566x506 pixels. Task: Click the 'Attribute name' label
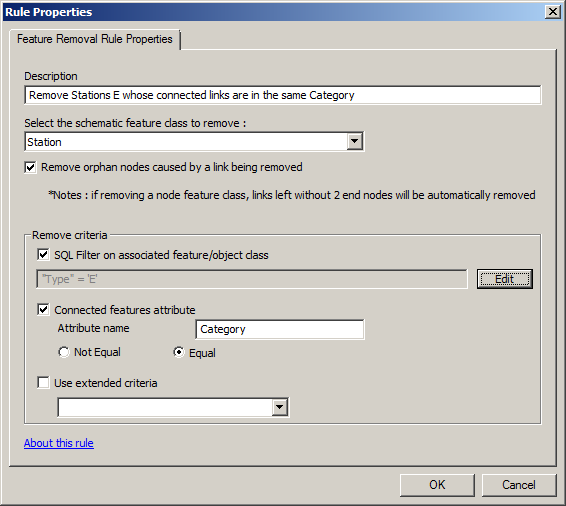coord(93,328)
